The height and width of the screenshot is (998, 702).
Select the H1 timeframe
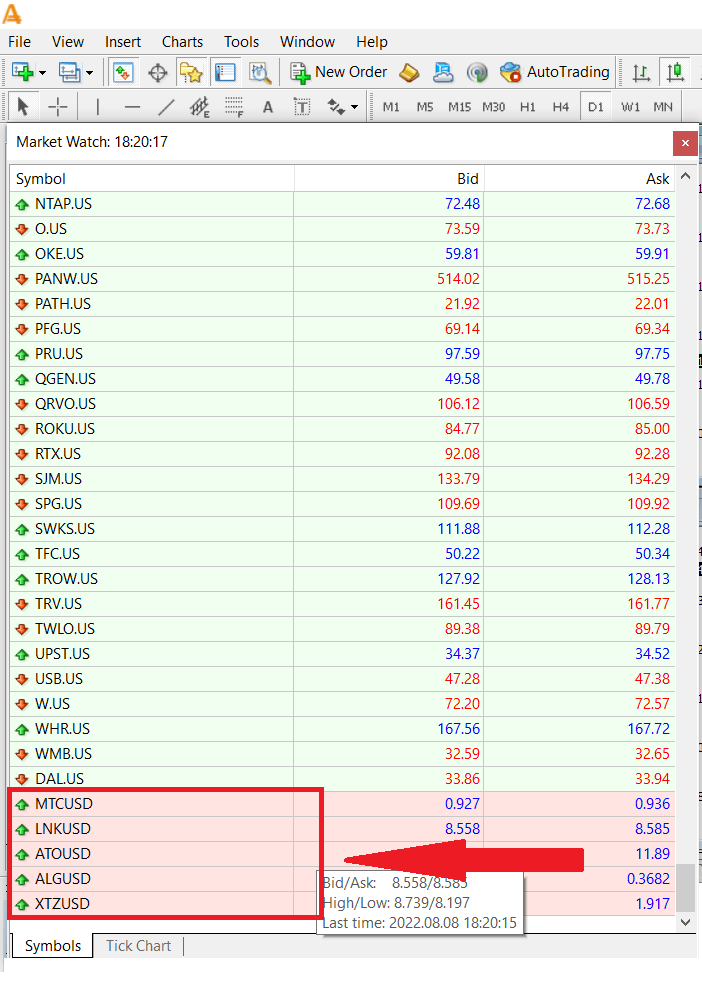click(528, 107)
